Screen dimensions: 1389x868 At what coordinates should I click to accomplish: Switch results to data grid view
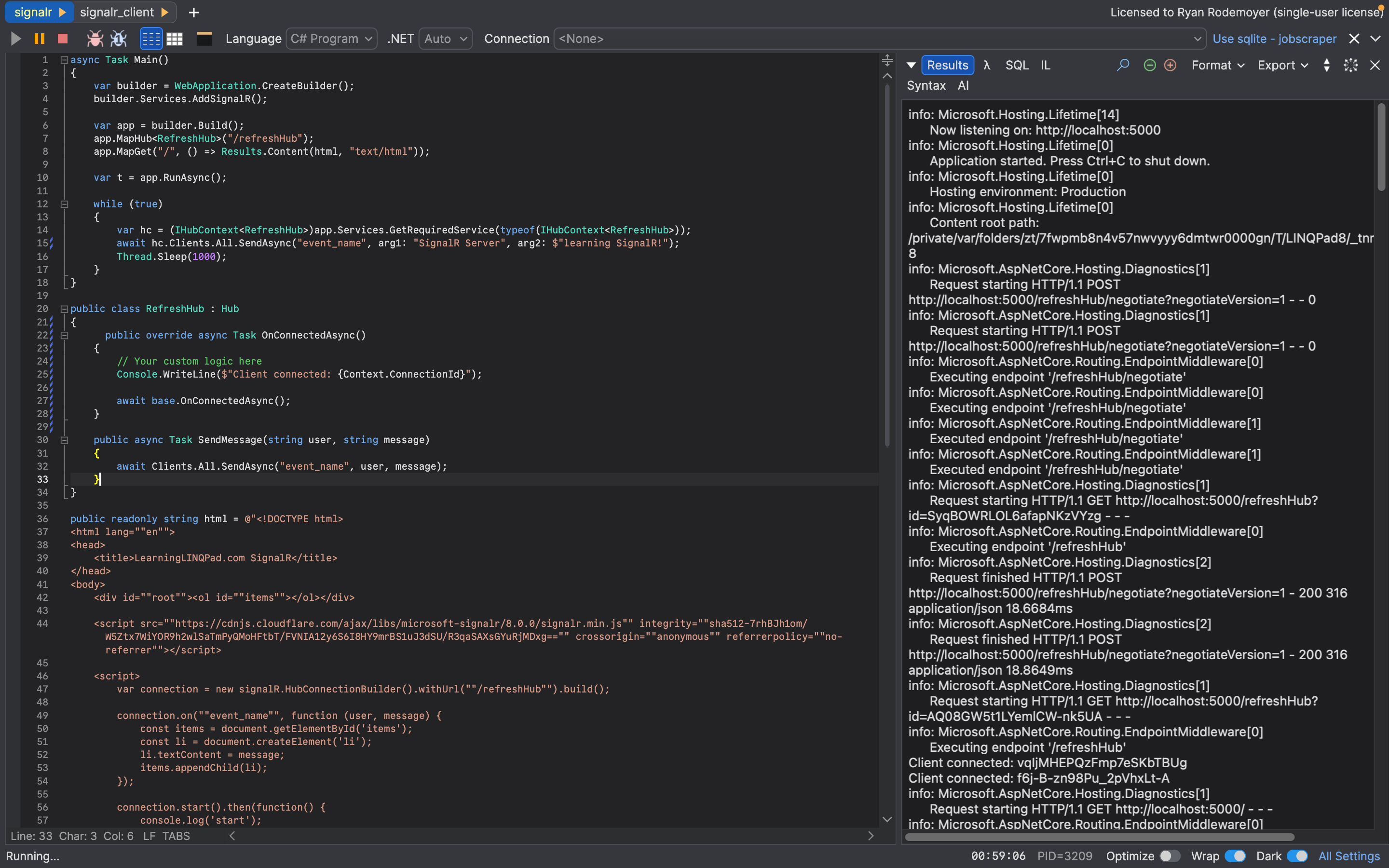click(x=175, y=39)
